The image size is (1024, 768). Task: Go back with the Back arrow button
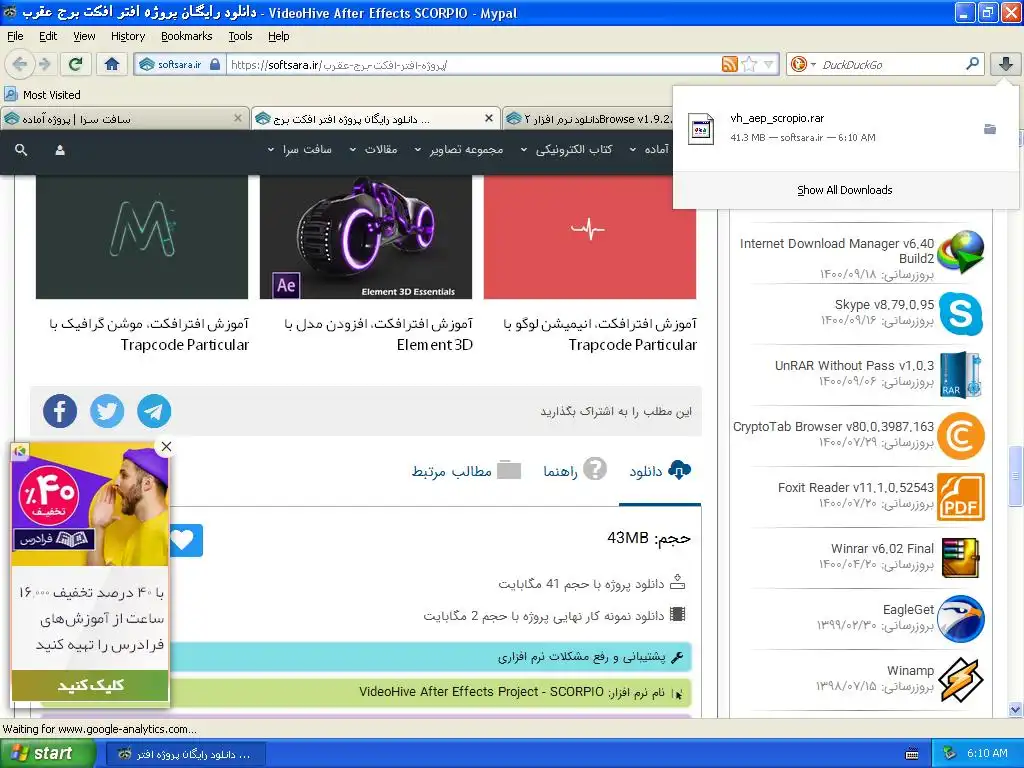pyautogui.click(x=20, y=64)
